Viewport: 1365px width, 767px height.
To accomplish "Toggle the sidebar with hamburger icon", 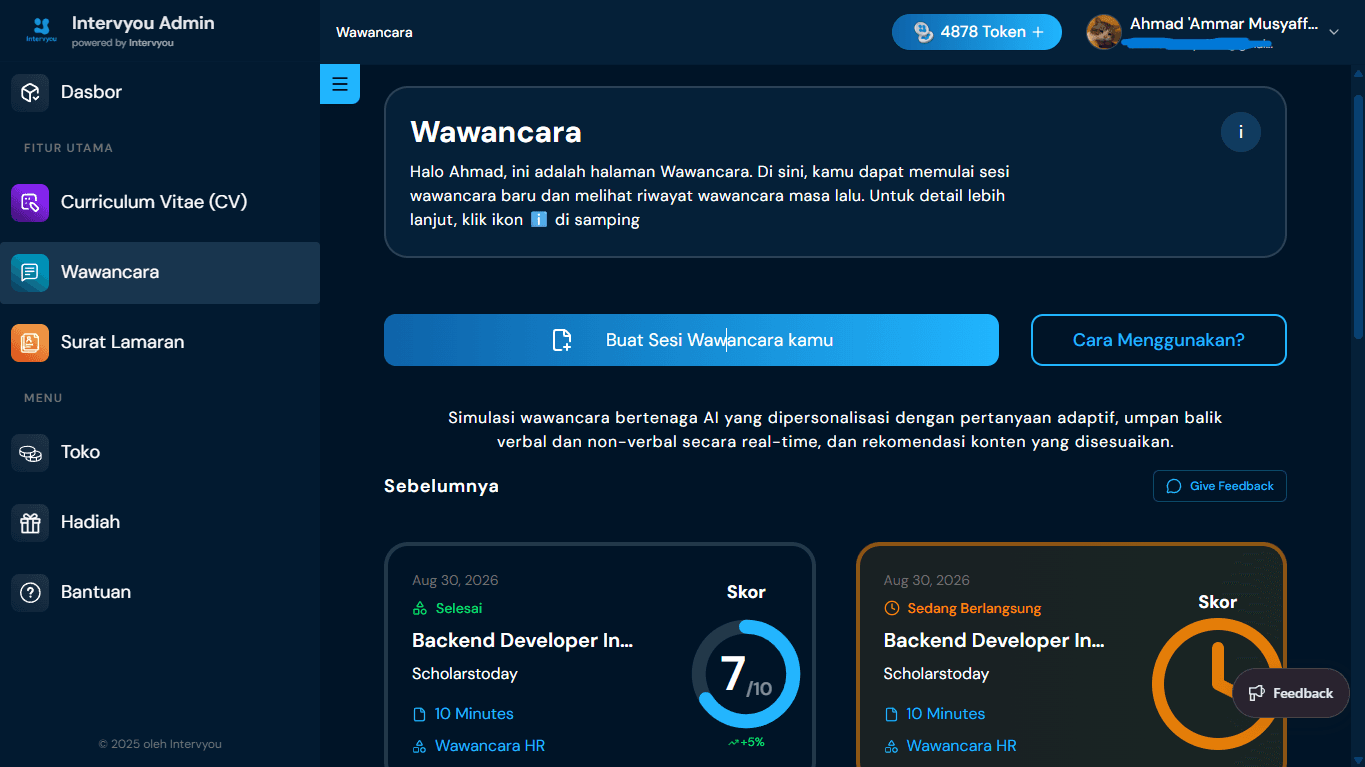I will point(340,84).
